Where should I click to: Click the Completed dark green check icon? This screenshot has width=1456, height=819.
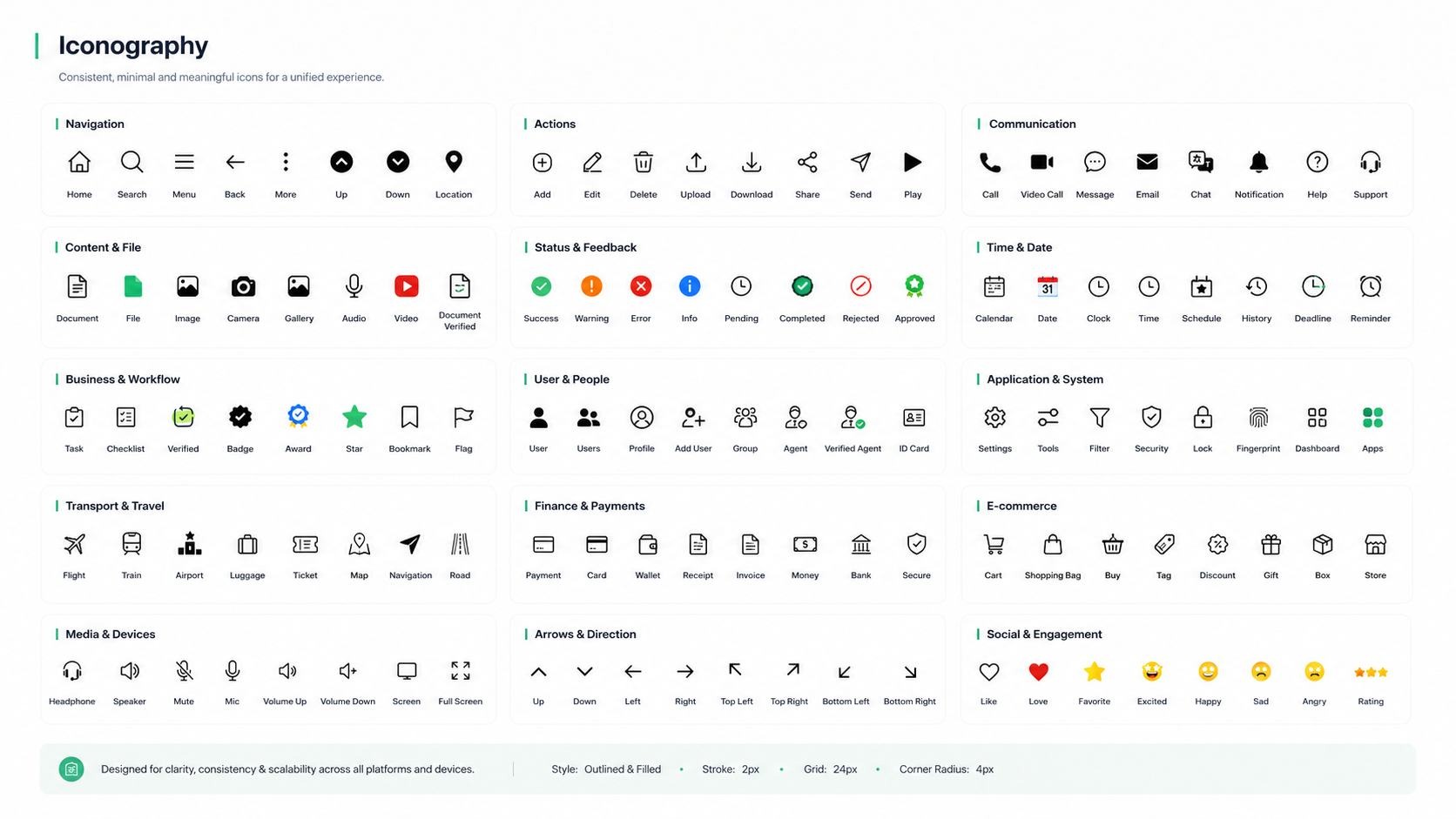(x=802, y=286)
